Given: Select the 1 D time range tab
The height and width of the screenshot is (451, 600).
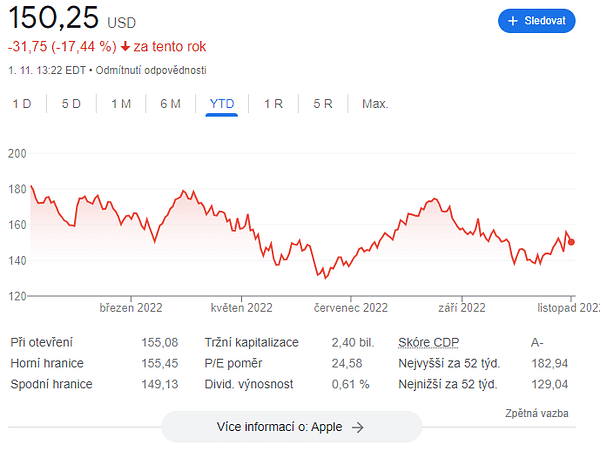Looking at the screenshot, I should coord(22,104).
